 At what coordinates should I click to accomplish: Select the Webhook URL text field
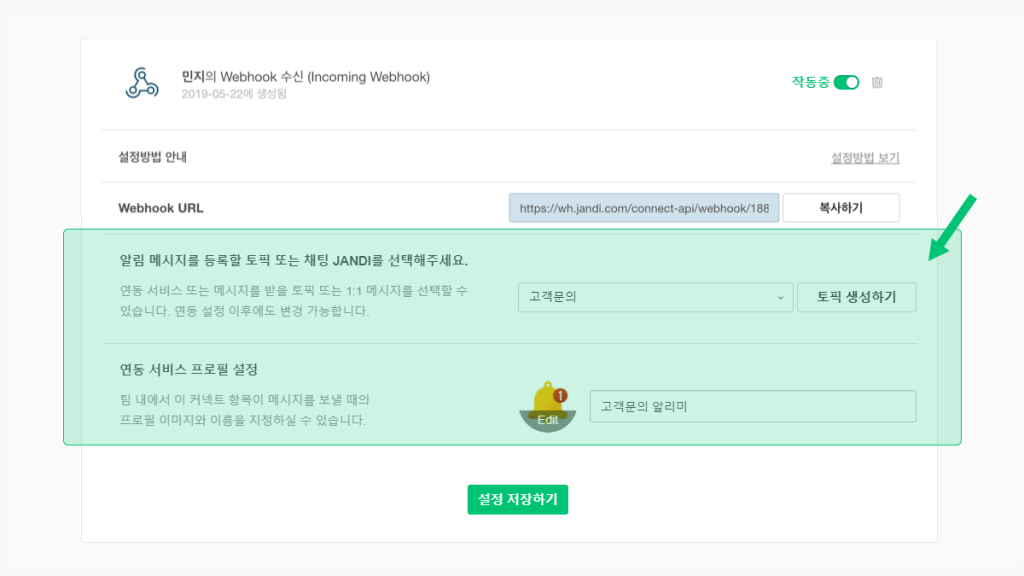(643, 208)
